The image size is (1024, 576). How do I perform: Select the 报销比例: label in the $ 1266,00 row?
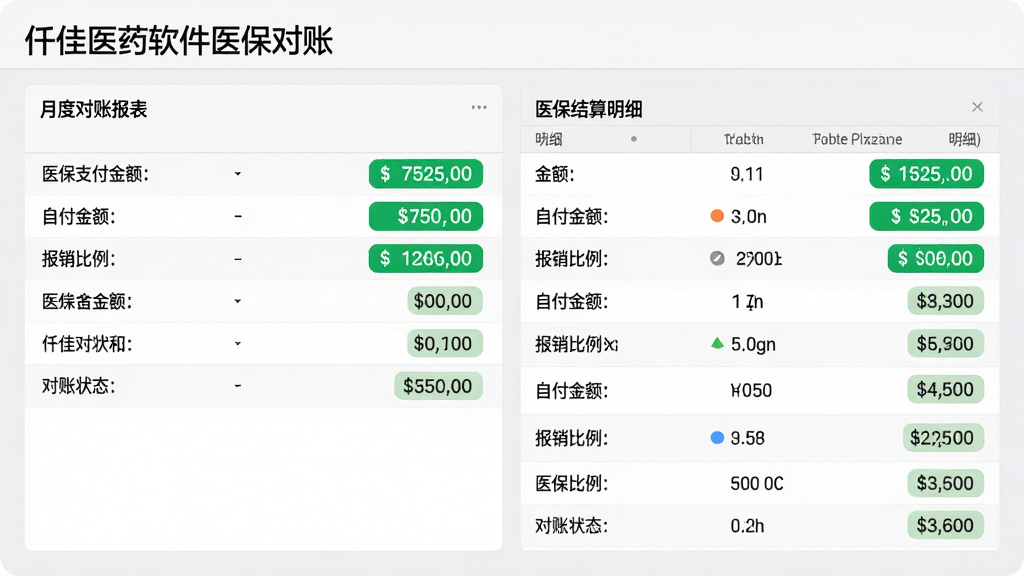coord(78,259)
